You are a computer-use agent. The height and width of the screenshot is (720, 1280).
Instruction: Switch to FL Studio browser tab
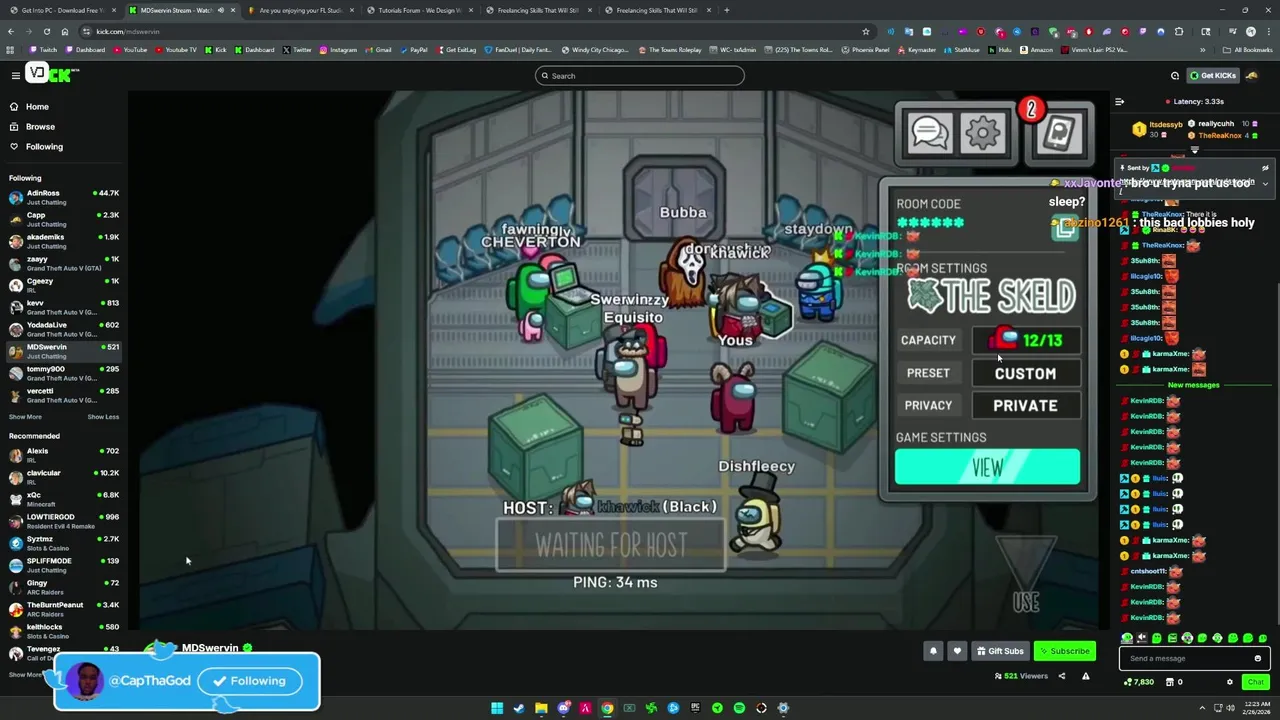tap(300, 10)
